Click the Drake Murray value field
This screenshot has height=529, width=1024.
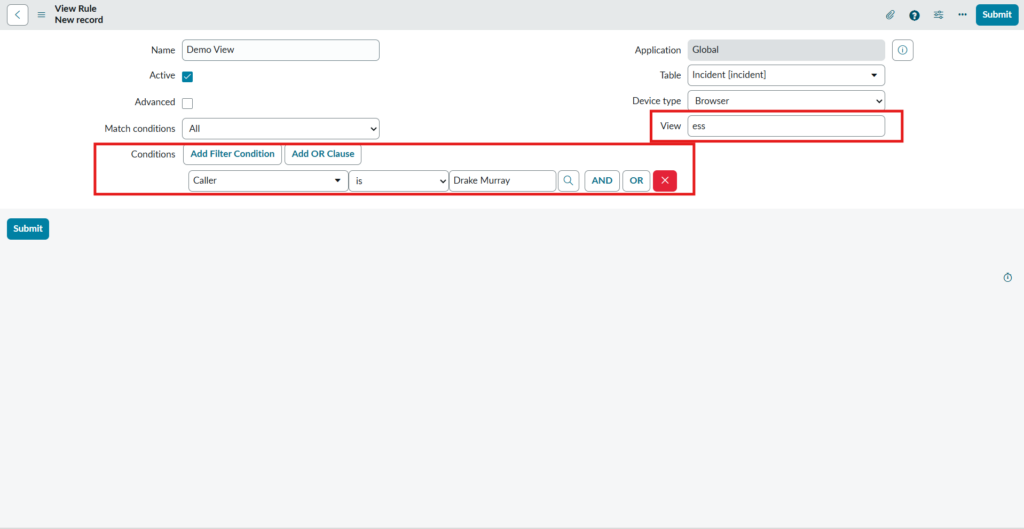pyautogui.click(x=503, y=181)
